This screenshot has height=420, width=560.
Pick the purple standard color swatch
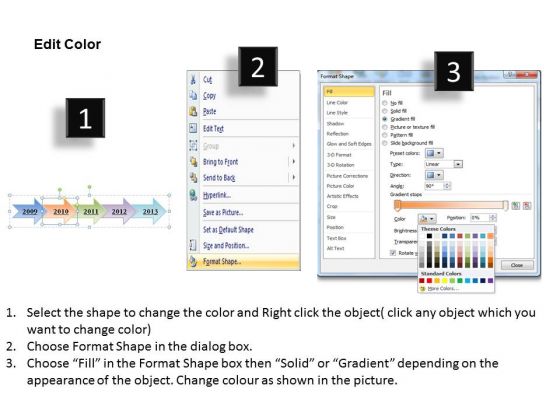click(491, 281)
